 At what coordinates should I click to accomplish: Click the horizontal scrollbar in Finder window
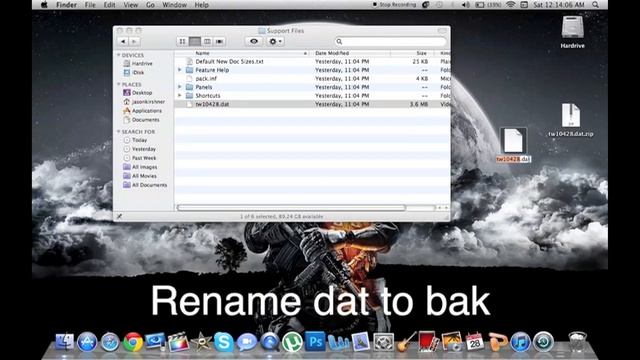coord(291,208)
